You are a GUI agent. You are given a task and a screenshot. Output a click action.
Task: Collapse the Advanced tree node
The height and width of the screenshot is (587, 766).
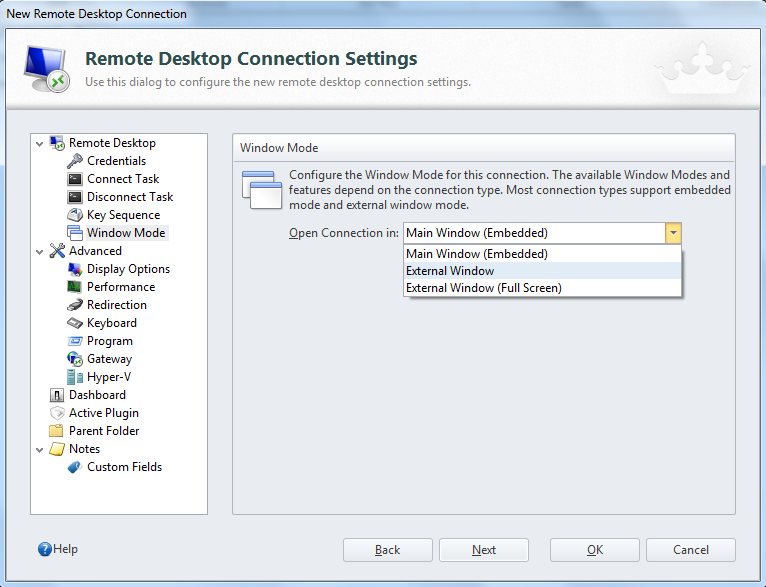tap(40, 251)
